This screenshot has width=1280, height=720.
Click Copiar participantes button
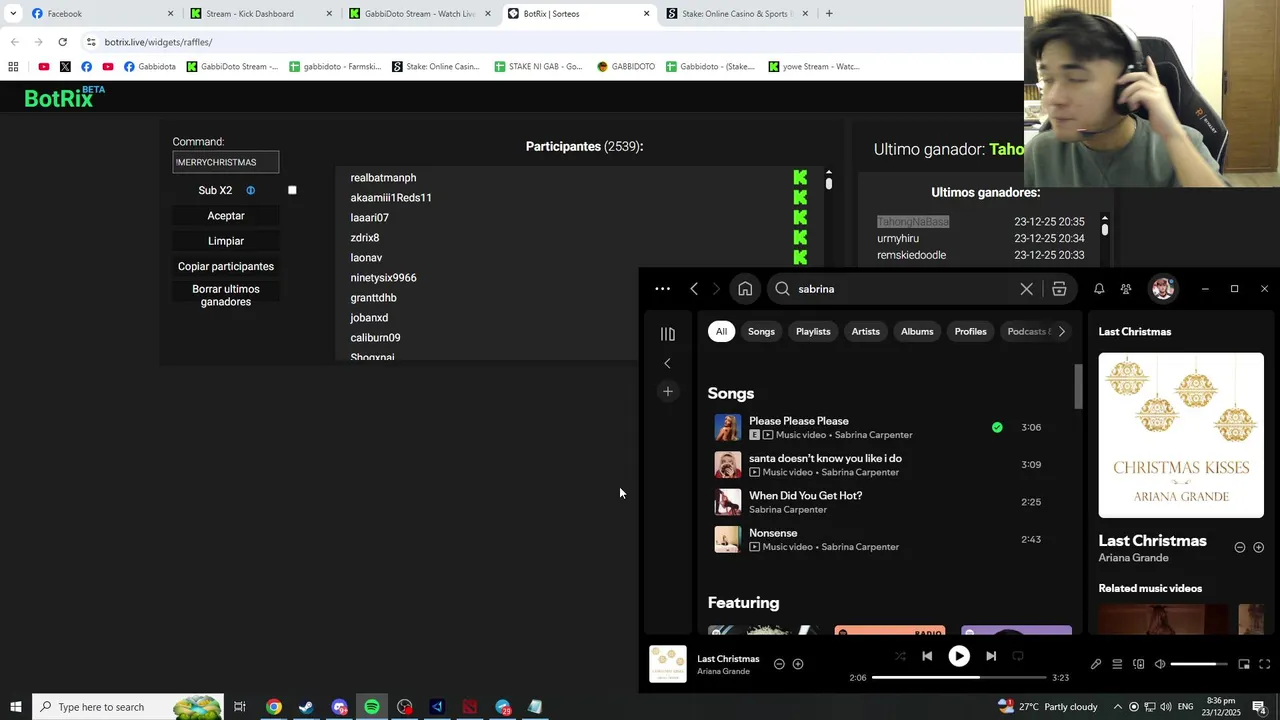click(226, 267)
